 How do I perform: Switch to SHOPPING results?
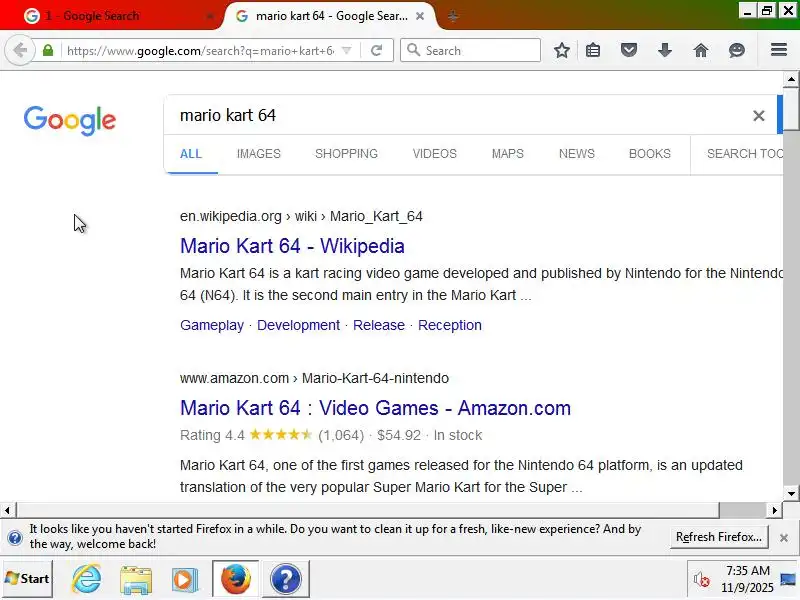[x=346, y=154]
